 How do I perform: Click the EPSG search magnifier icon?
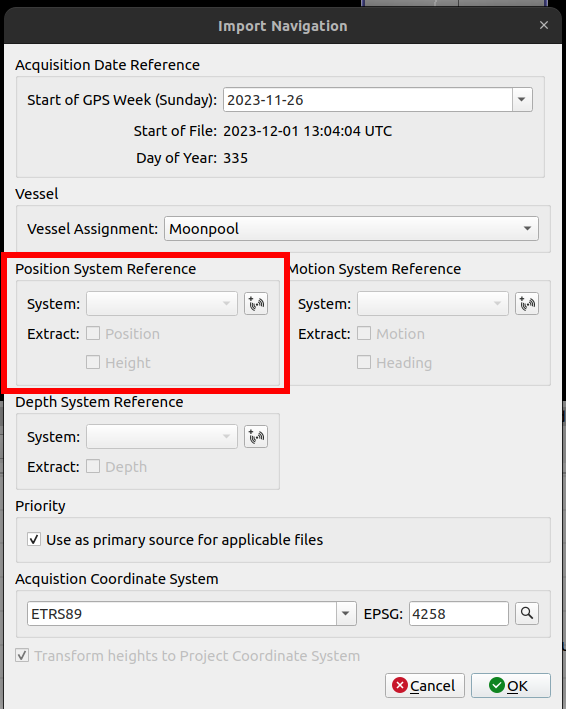pos(527,613)
